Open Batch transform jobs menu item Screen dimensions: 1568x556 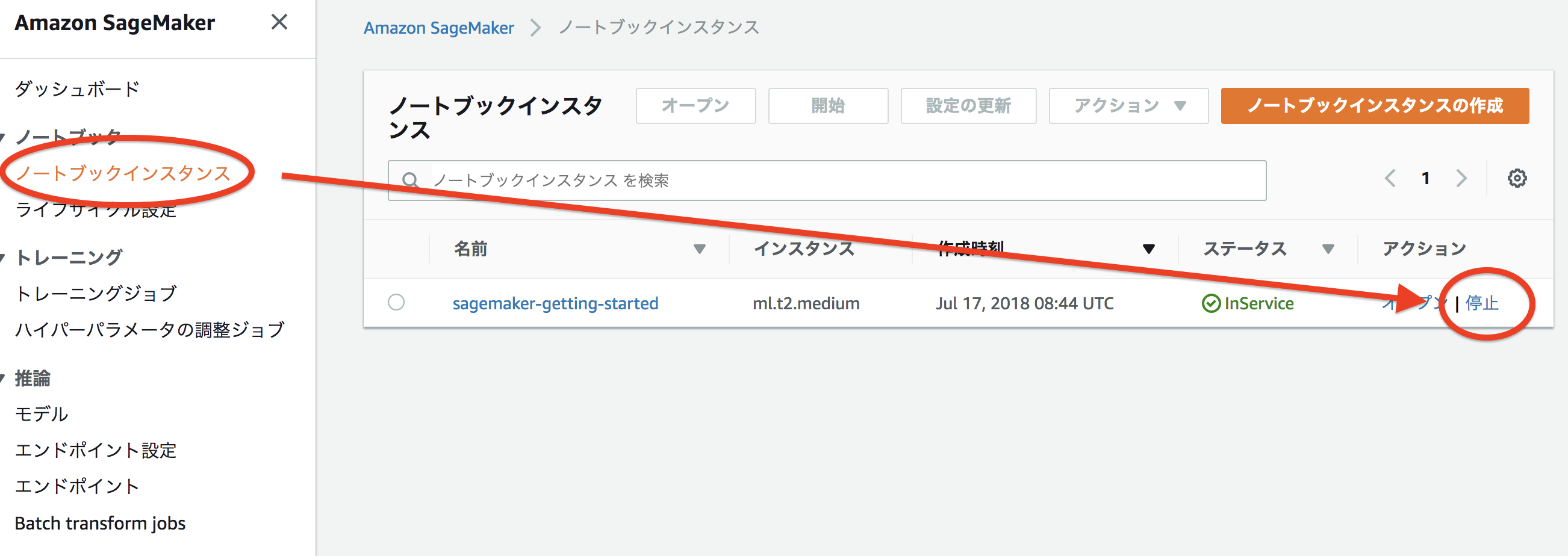coord(100,523)
